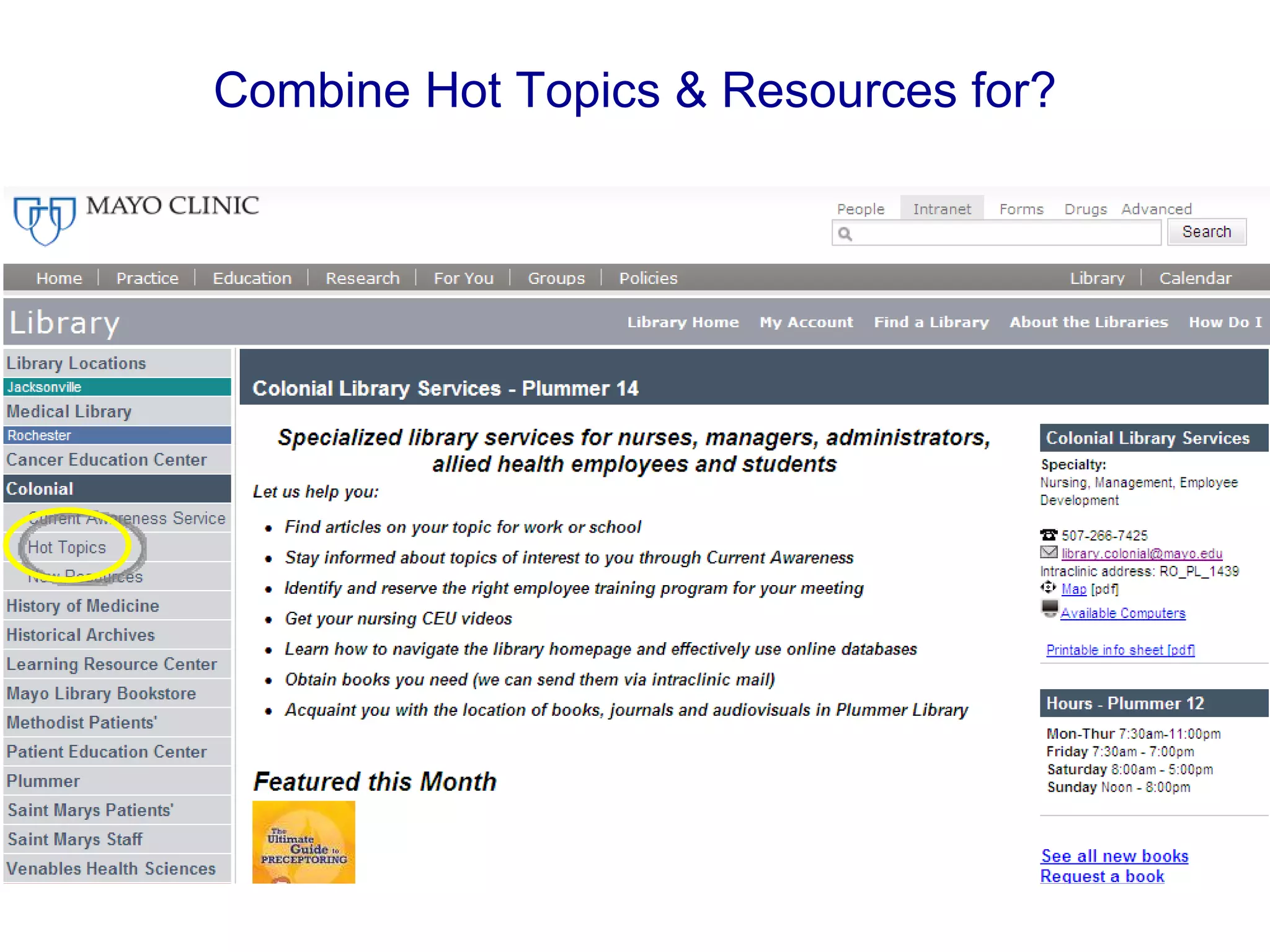Open Hot Topics submenu item
This screenshot has height=952, width=1270.
pyautogui.click(x=117, y=547)
